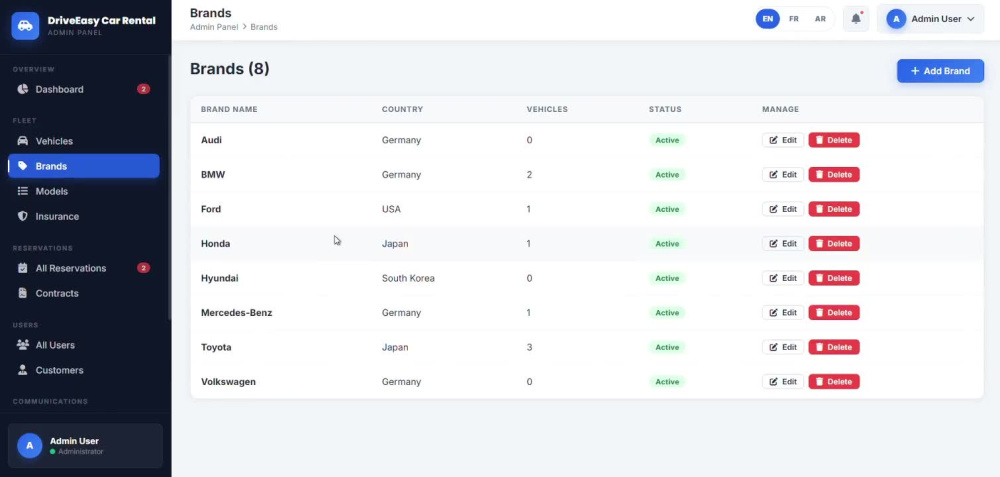Delete the BMW brand
Viewport: 1000px width, 477px height.
tap(834, 174)
